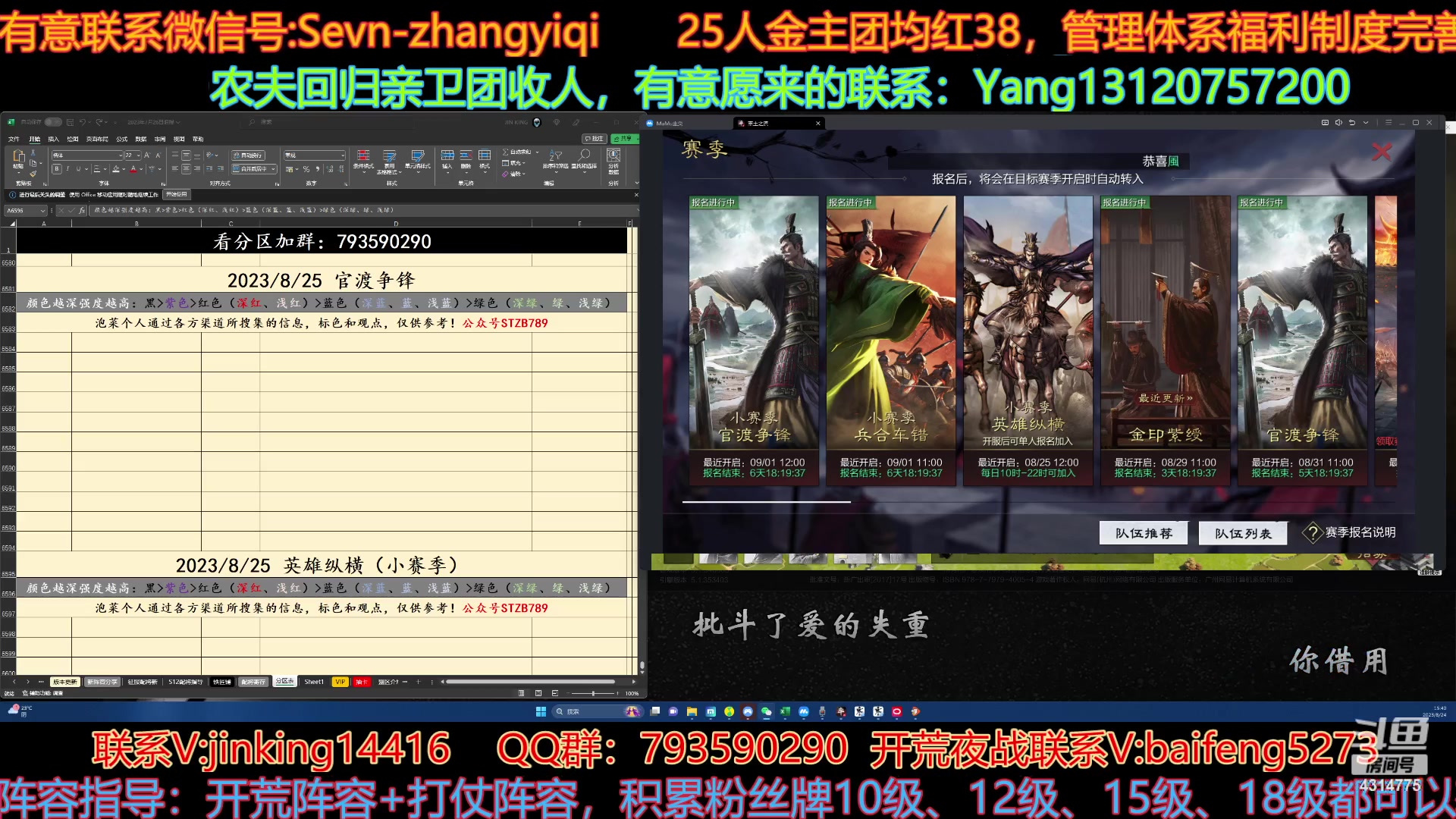This screenshot has width=1456, height=819.
Task: Toggle 自动换行 (Wrap Text)
Action: coord(249,155)
